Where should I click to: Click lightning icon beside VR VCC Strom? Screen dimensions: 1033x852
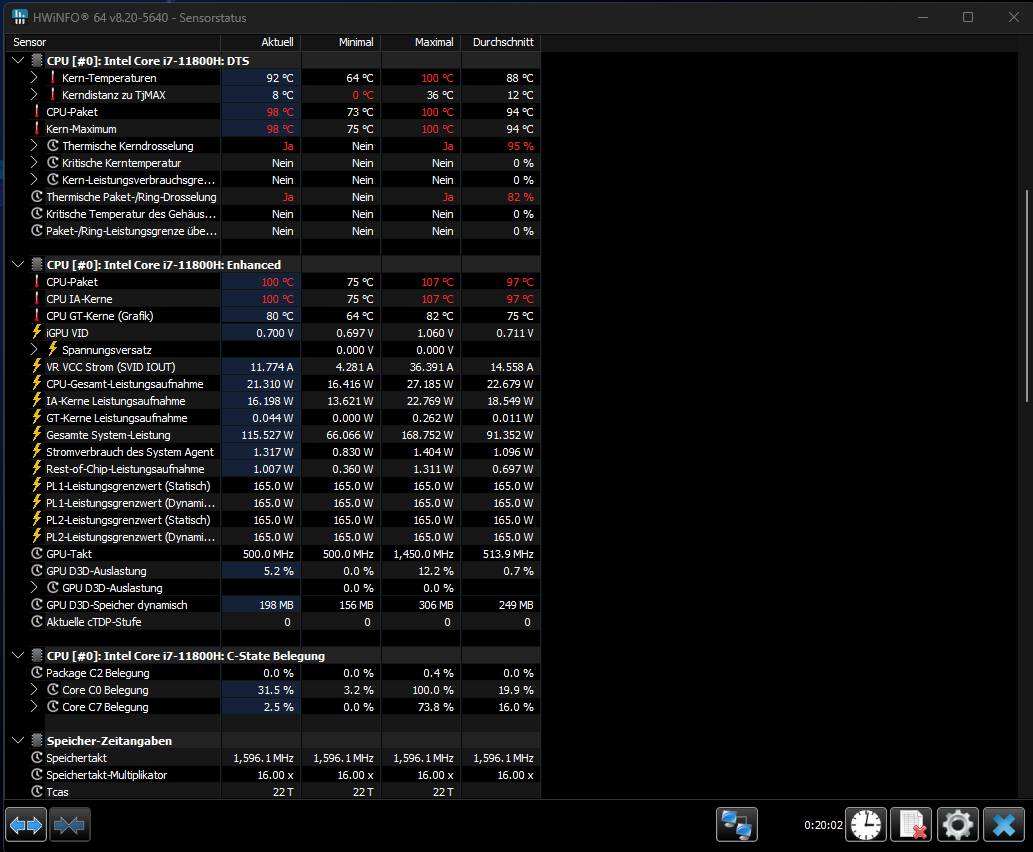click(37, 366)
